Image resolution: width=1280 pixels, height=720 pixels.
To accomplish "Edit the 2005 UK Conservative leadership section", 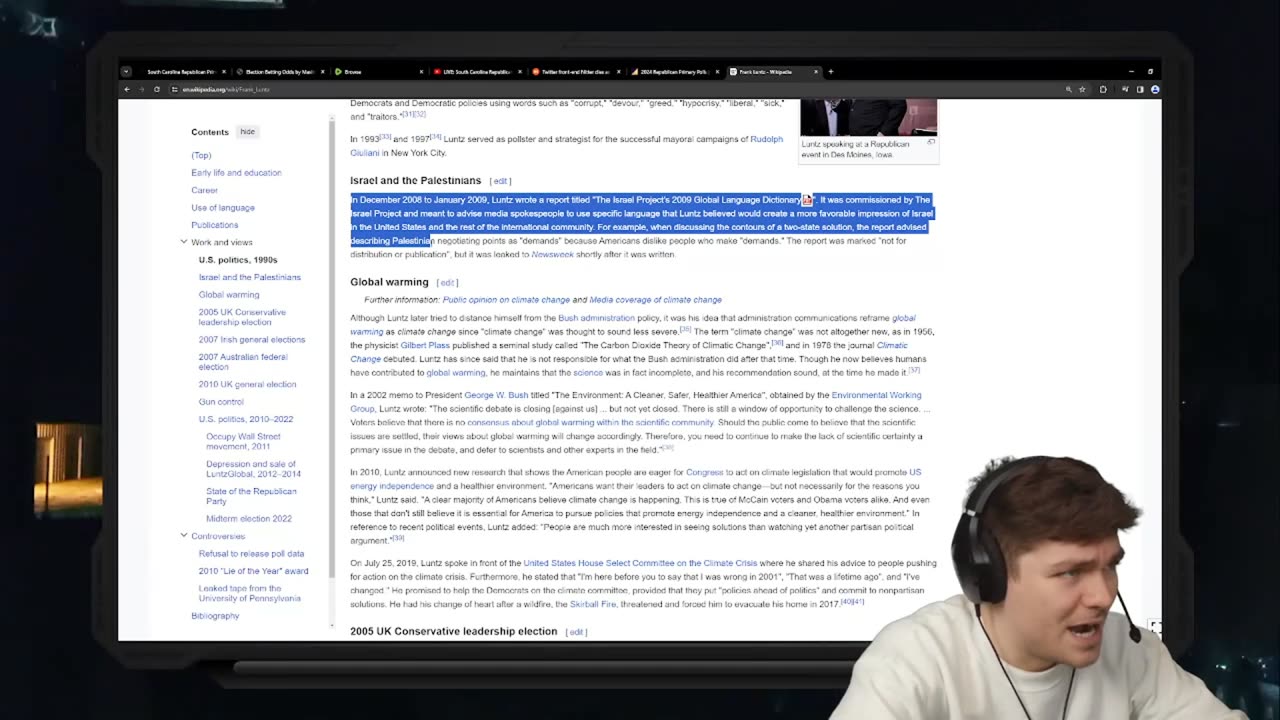I will point(576,632).
